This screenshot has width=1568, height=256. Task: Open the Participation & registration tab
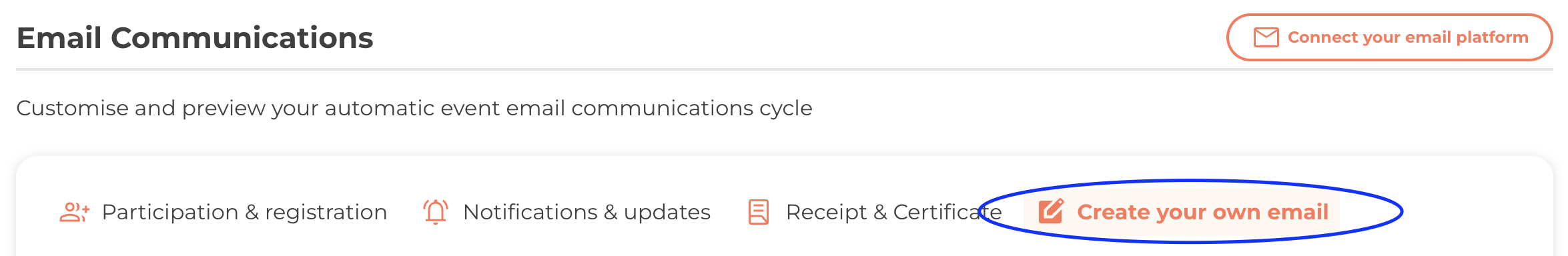224,212
